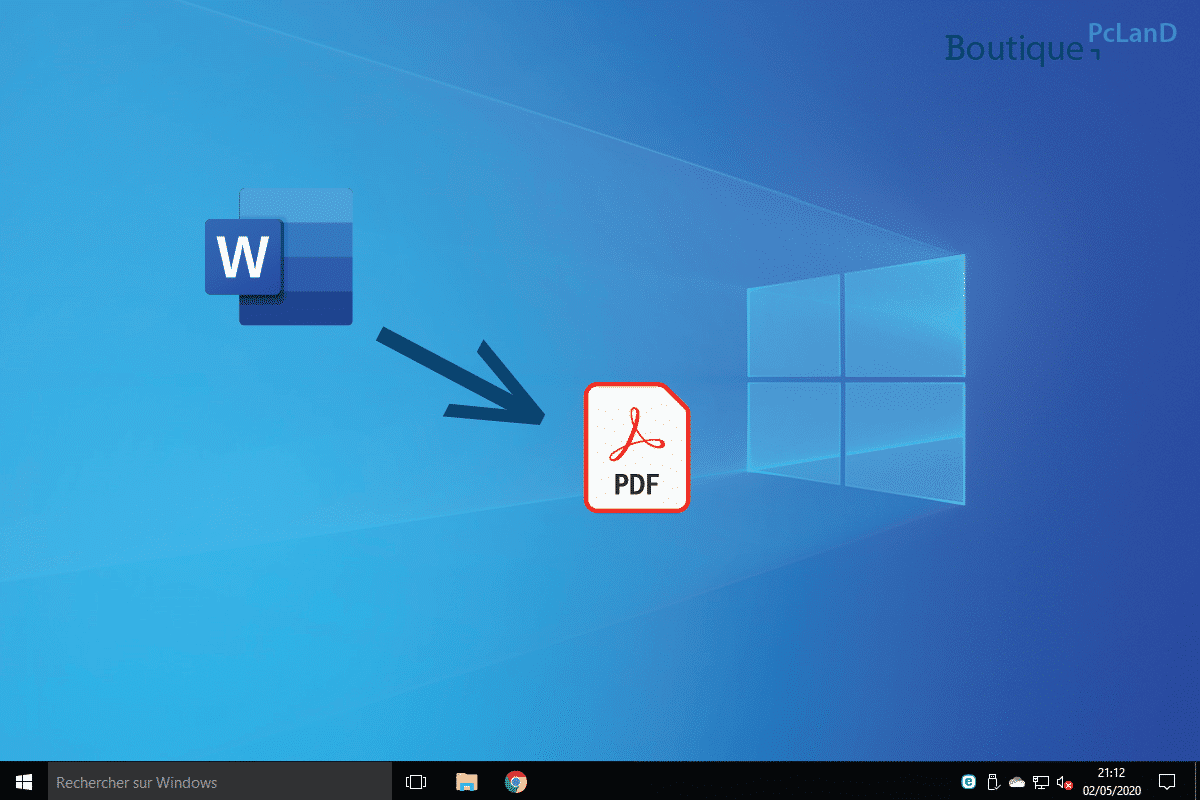
Task: Click the date 02/05/2020 on the taskbar
Action: pyautogui.click(x=1110, y=788)
